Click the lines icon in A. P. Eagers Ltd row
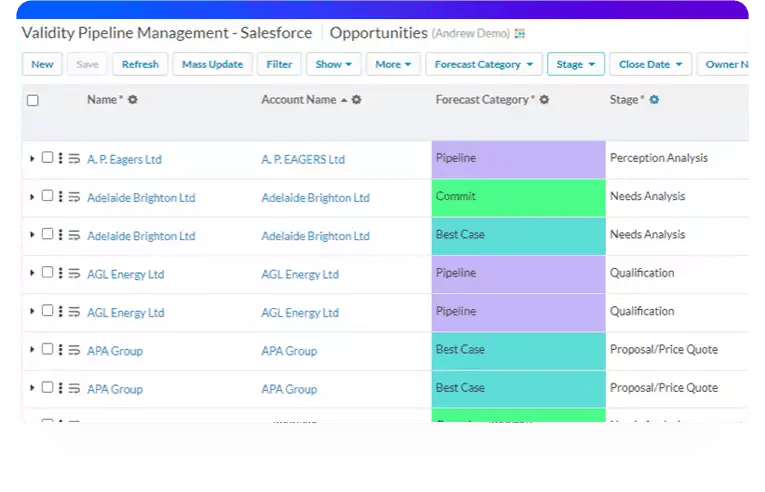The height and width of the screenshot is (492, 765). click(74, 159)
